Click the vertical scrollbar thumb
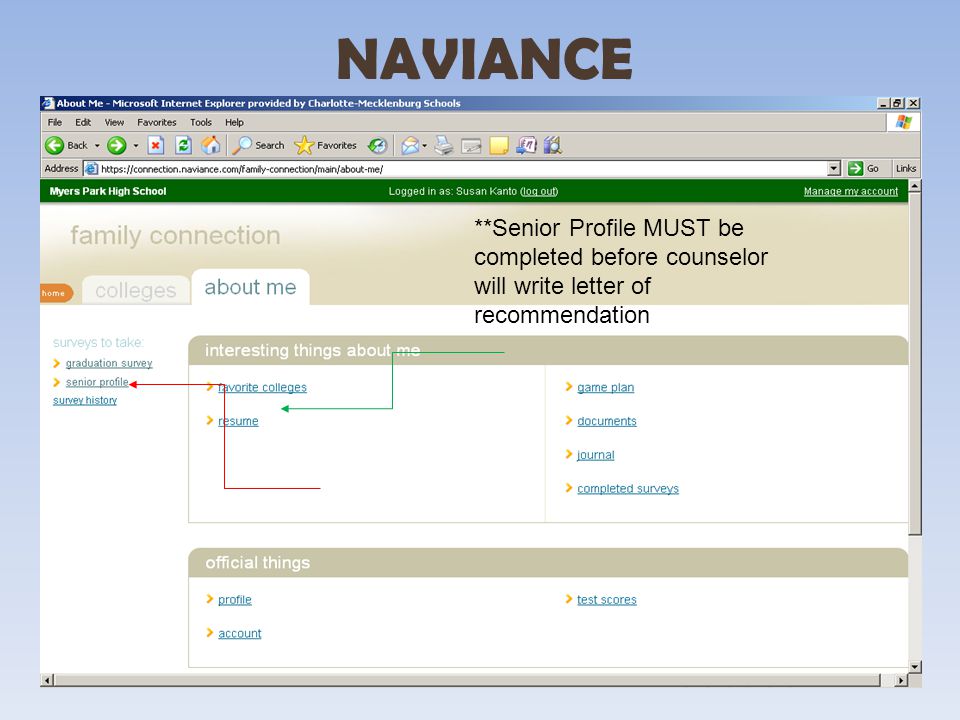This screenshot has height=720, width=960. pyautogui.click(x=915, y=364)
